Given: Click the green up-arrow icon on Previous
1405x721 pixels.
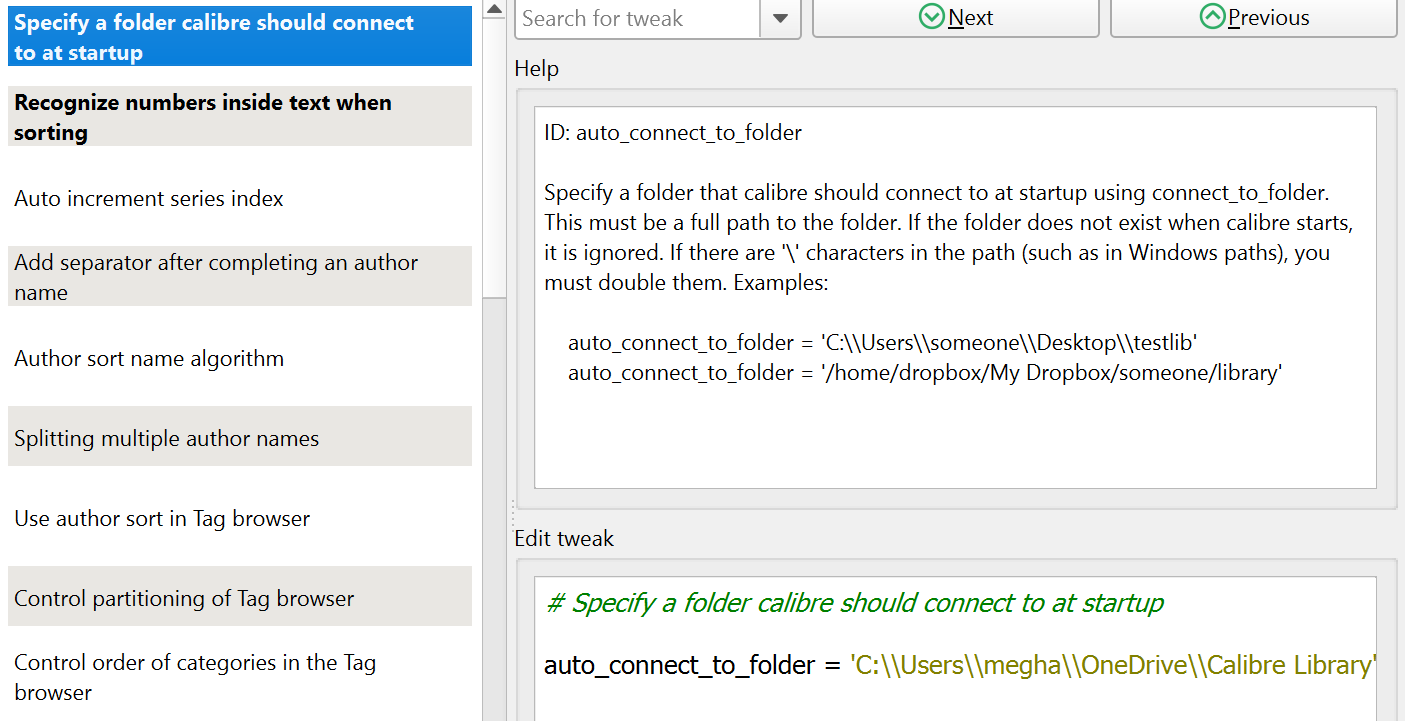Looking at the screenshot, I should pos(1212,17).
